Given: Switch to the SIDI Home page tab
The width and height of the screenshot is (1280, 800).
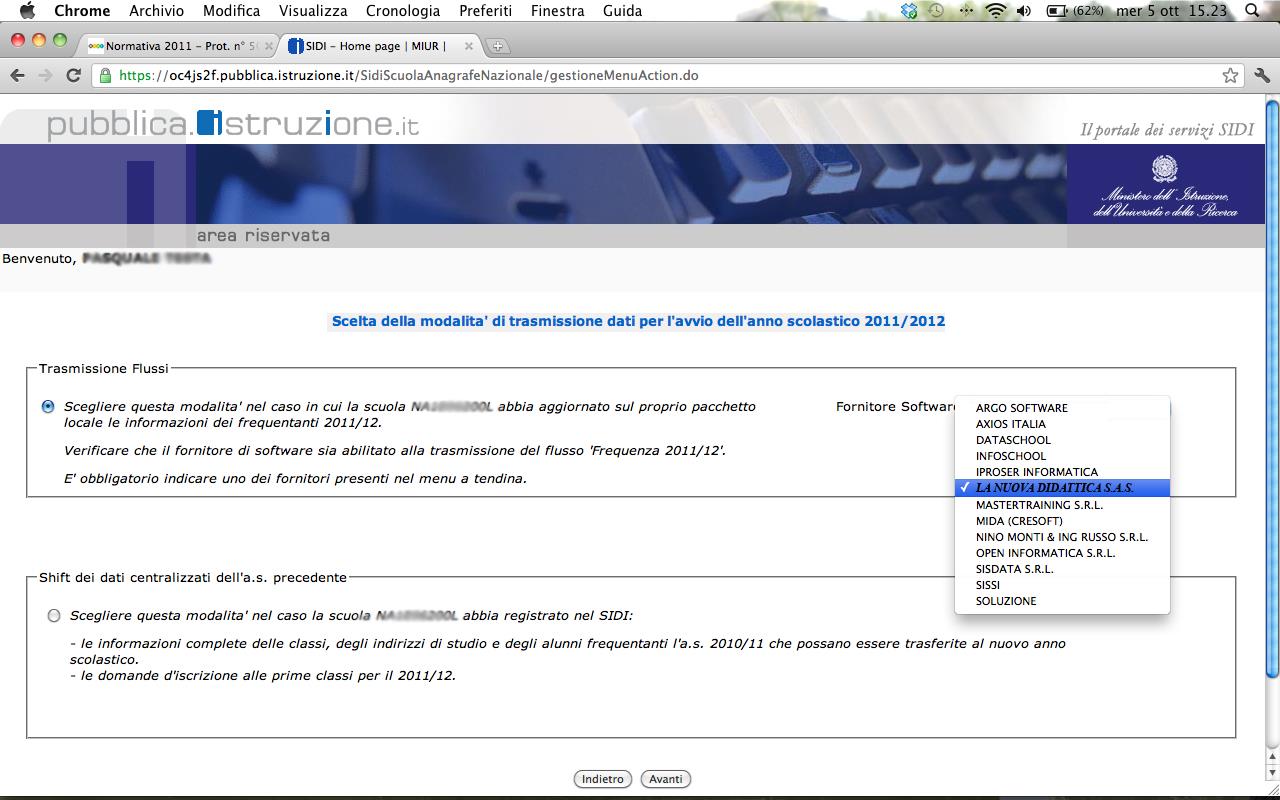Looking at the screenshot, I should click(x=377, y=46).
